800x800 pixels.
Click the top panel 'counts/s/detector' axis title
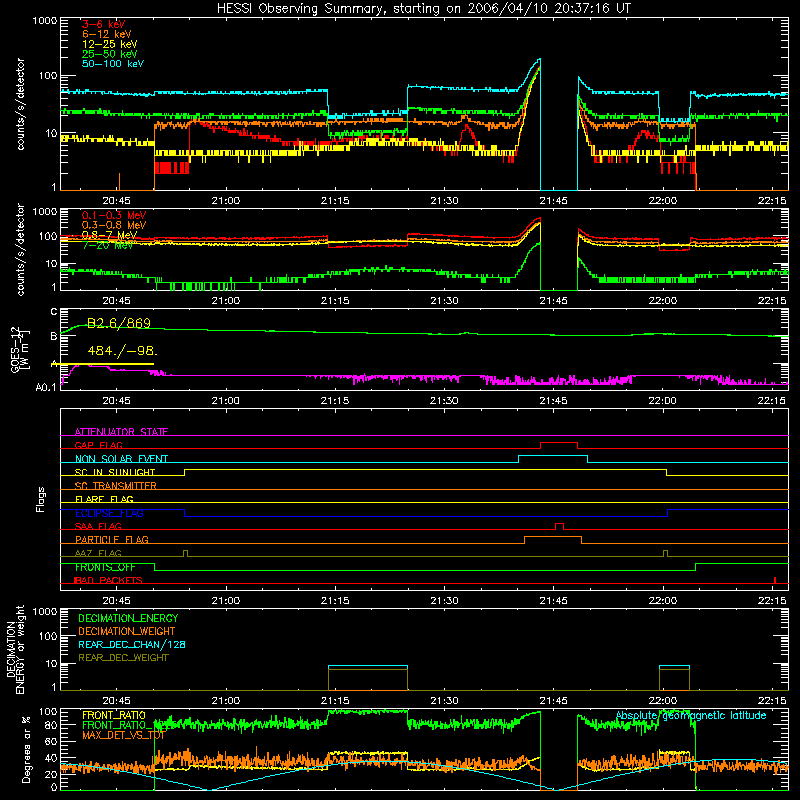point(20,104)
